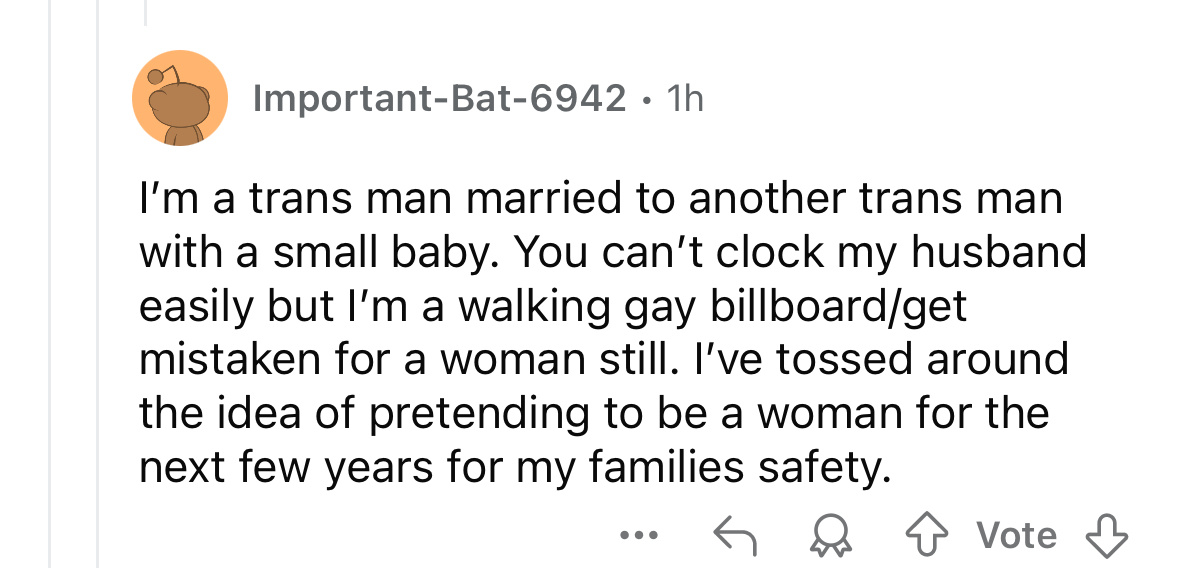Open the orange Snoo avatar profile

pyautogui.click(x=181, y=98)
